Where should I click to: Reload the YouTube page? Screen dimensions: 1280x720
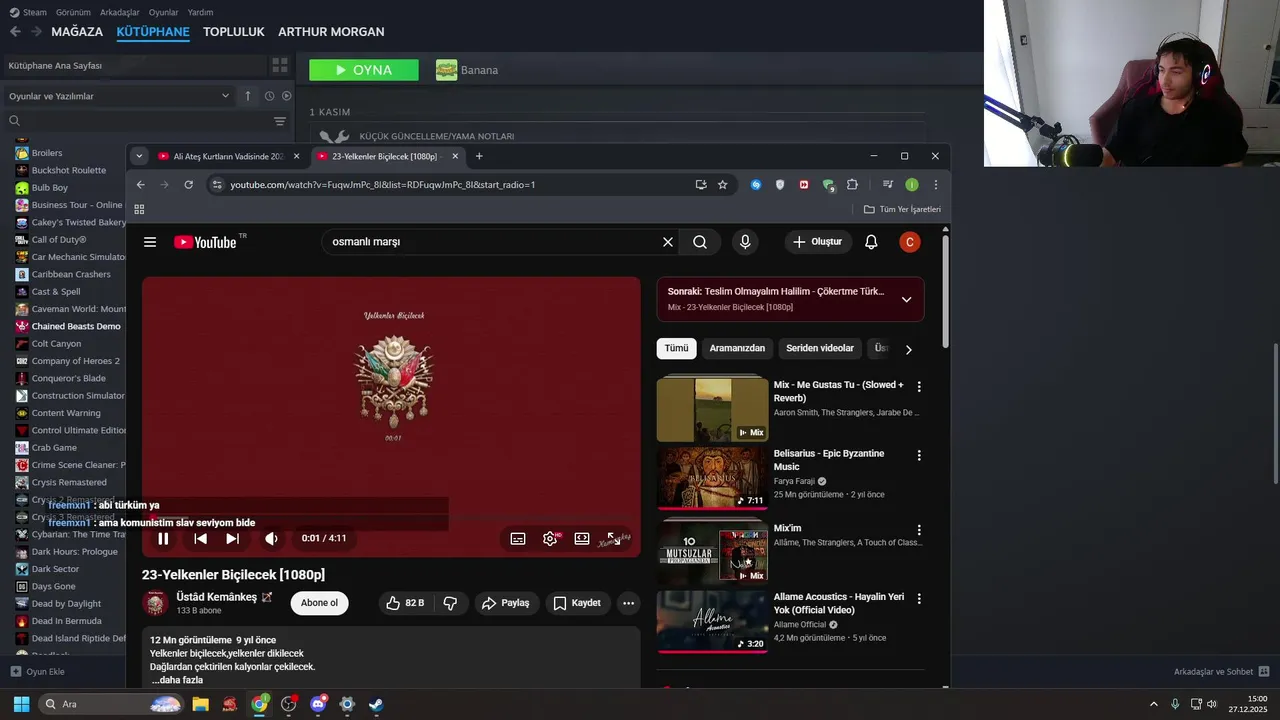tap(188, 185)
